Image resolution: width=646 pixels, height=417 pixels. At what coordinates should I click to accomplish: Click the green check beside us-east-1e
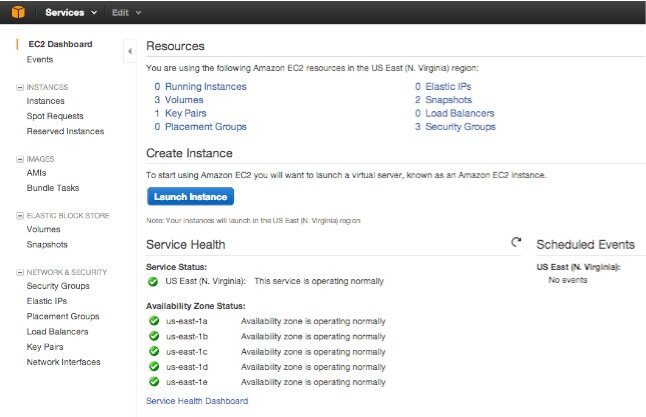(x=154, y=382)
